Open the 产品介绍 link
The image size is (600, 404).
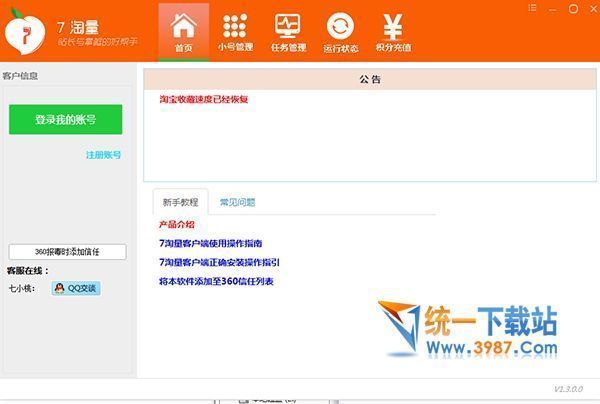pyautogui.click(x=177, y=224)
